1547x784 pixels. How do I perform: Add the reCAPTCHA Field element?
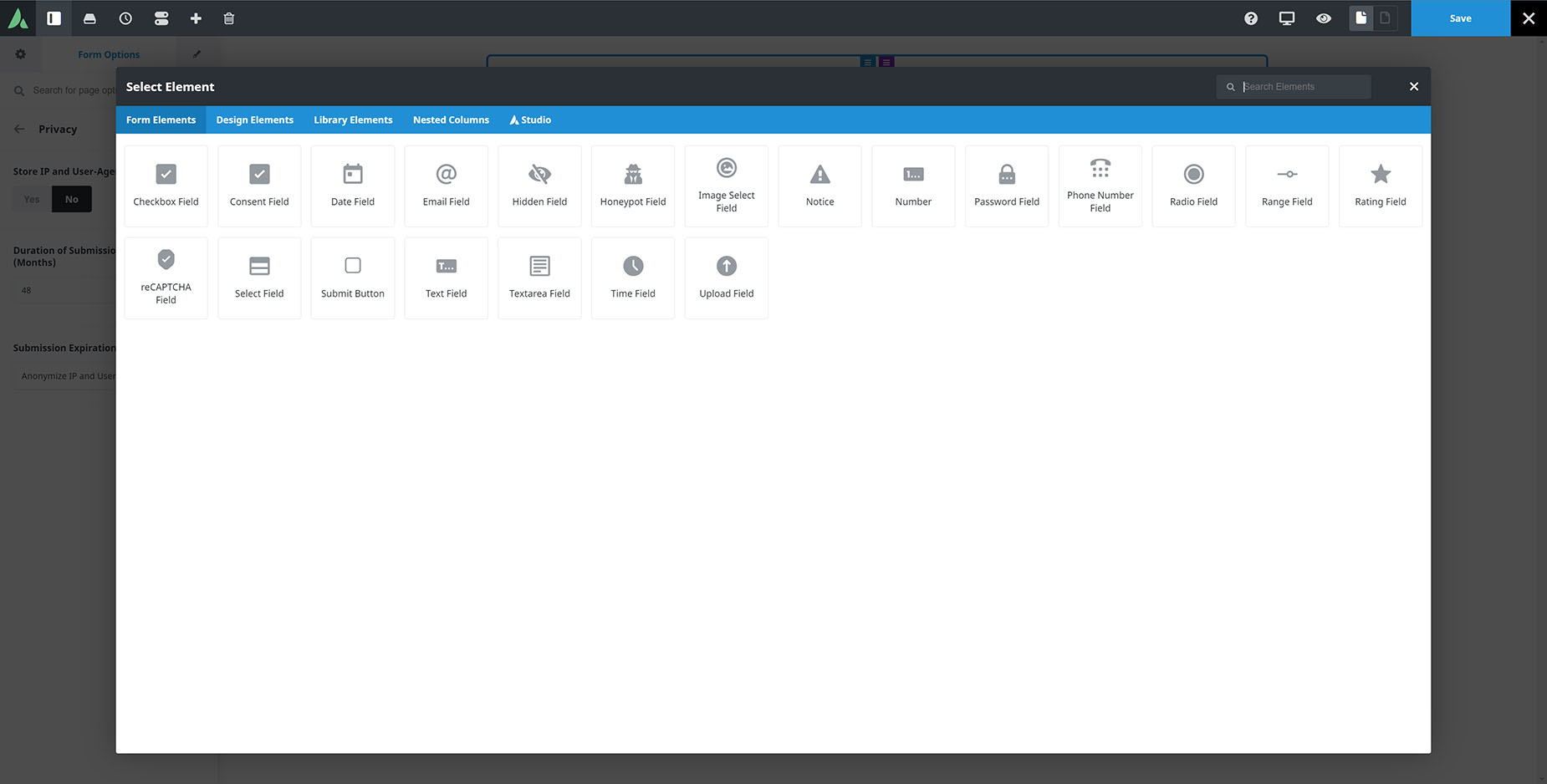click(166, 277)
